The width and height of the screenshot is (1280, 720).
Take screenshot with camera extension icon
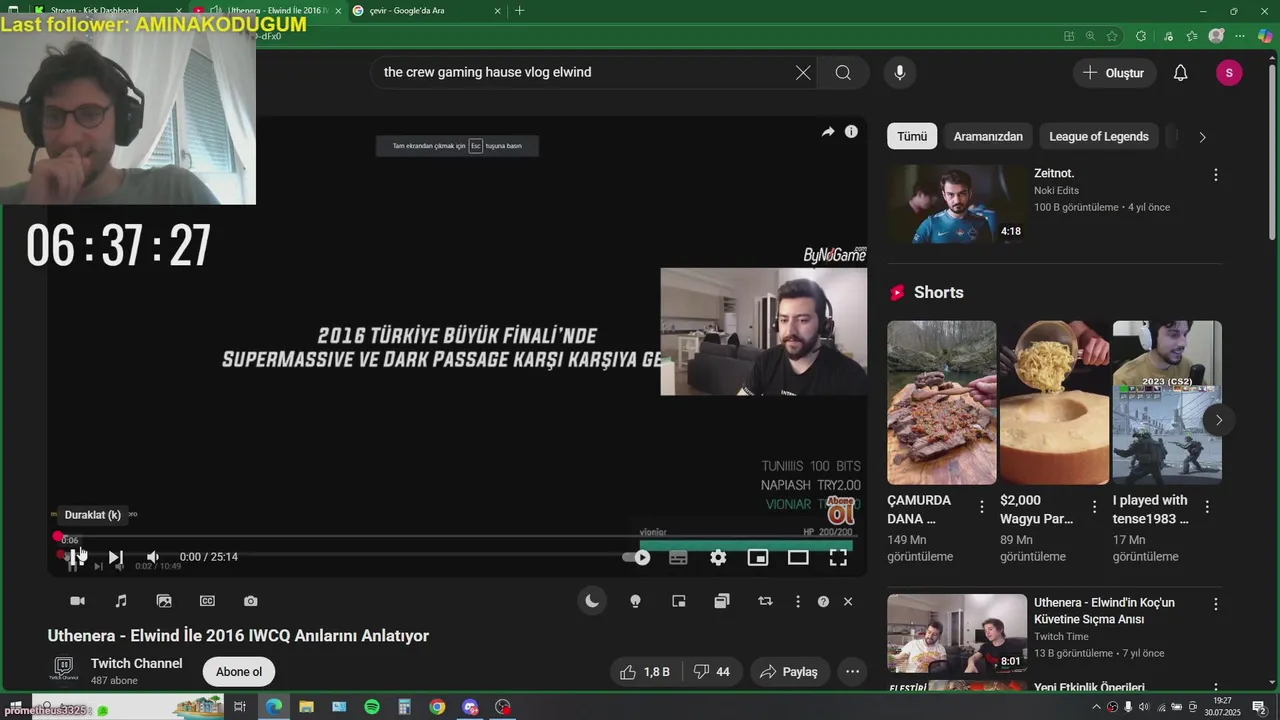tap(251, 601)
